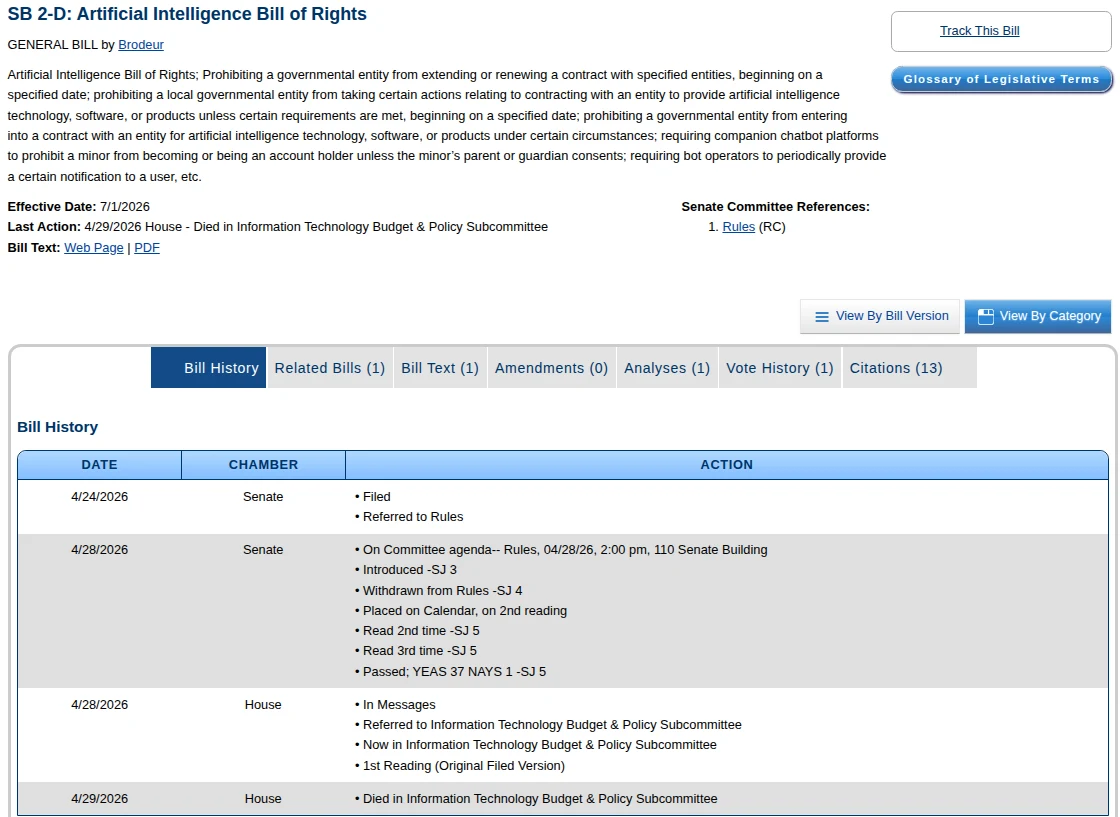Click '1st Reading (Original Filed Version)' entry

coord(464,766)
